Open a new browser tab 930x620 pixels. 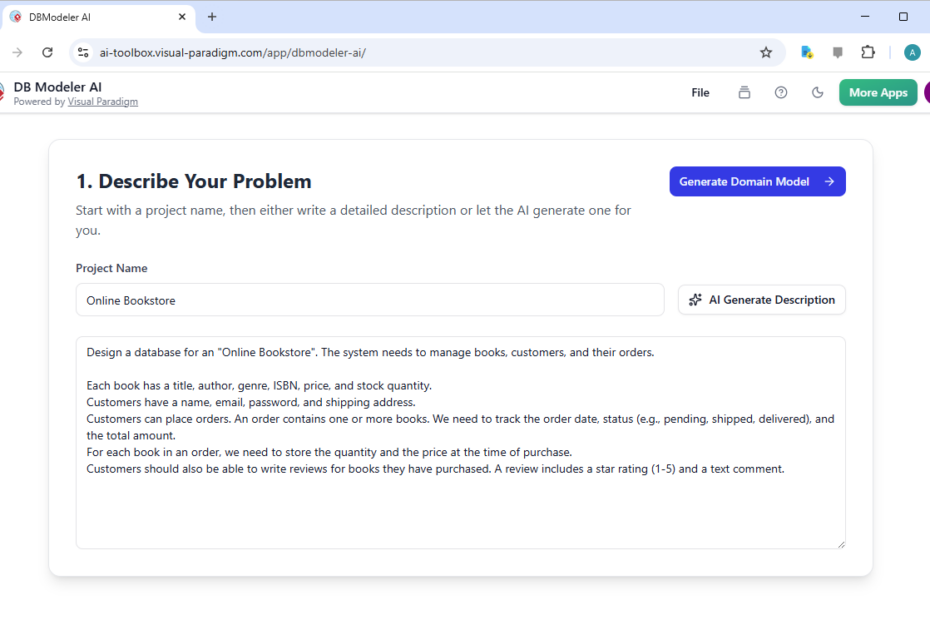point(211,16)
